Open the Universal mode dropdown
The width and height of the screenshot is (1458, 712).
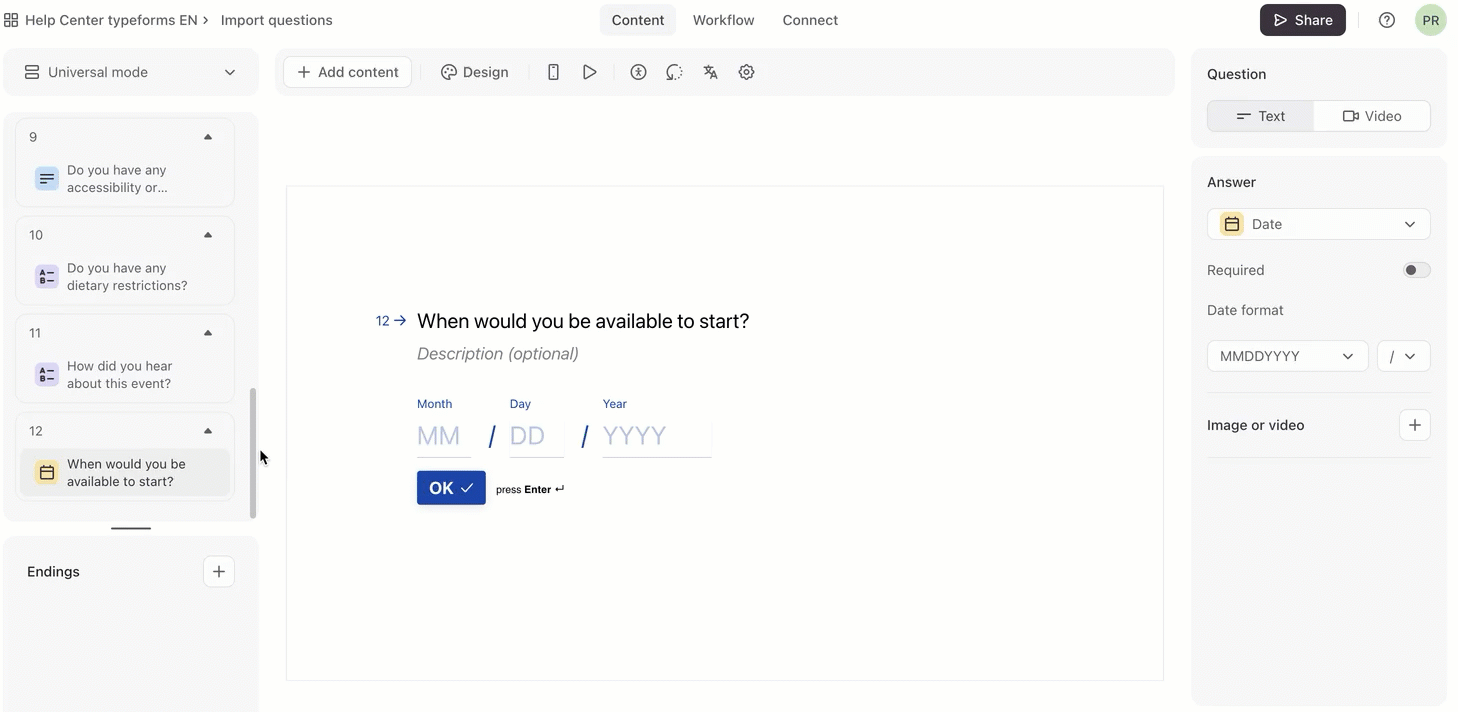pyautogui.click(x=130, y=72)
